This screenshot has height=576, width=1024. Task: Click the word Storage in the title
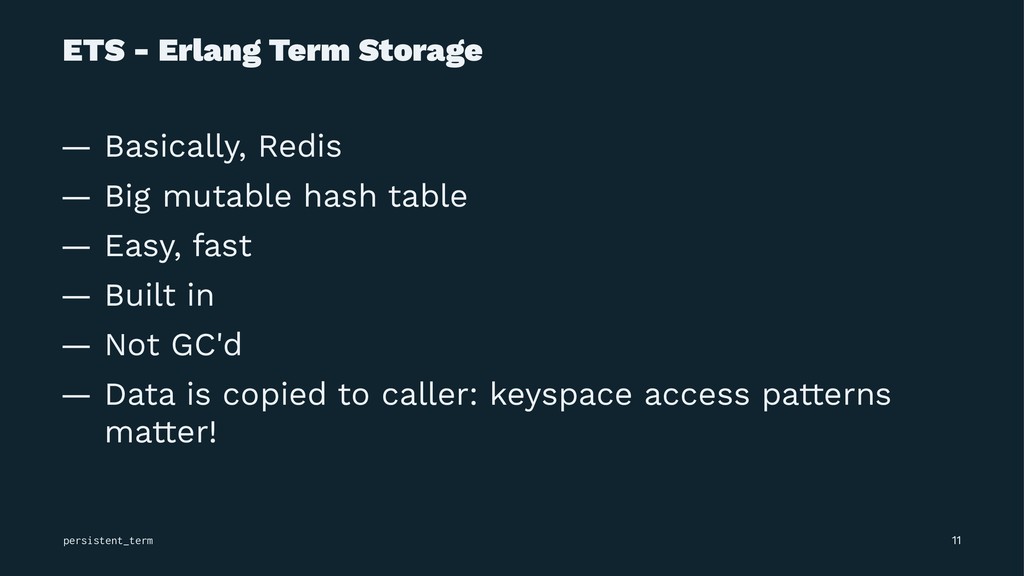[421, 51]
